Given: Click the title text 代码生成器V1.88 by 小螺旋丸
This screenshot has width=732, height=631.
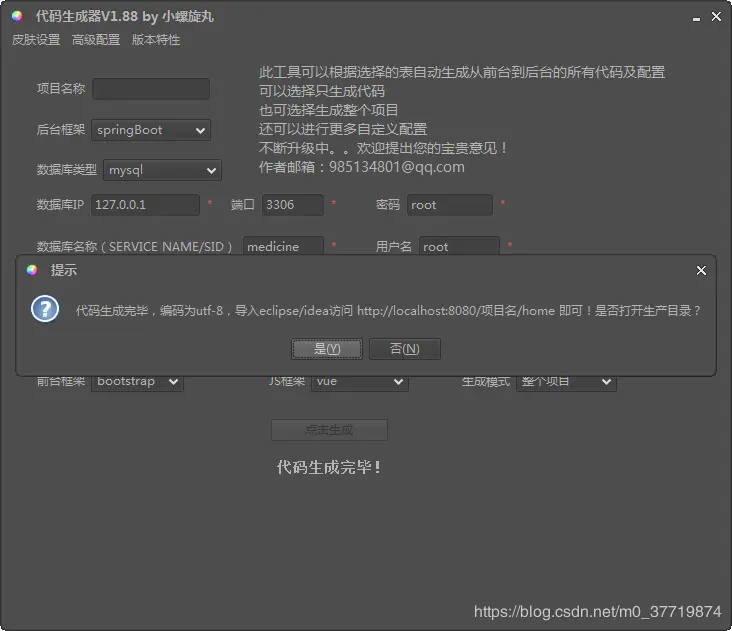Looking at the screenshot, I should click(125, 16).
